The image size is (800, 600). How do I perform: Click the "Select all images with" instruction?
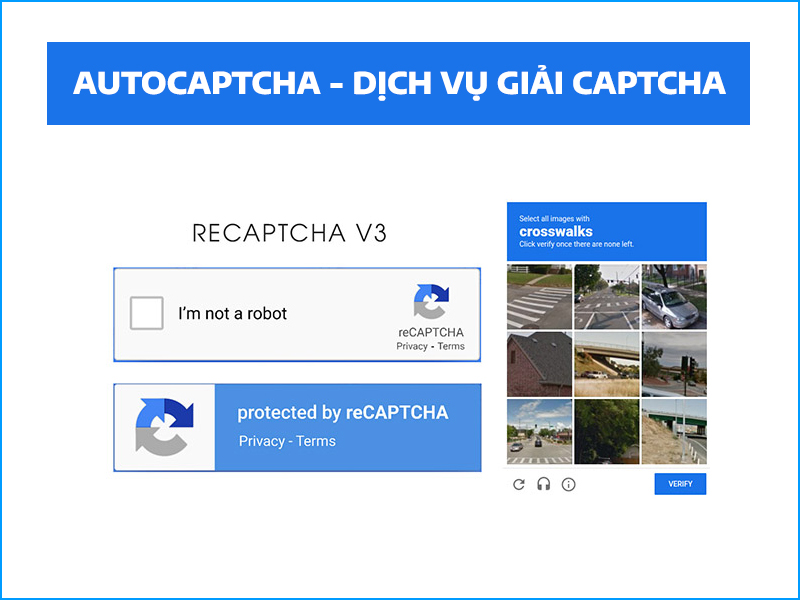click(x=554, y=218)
